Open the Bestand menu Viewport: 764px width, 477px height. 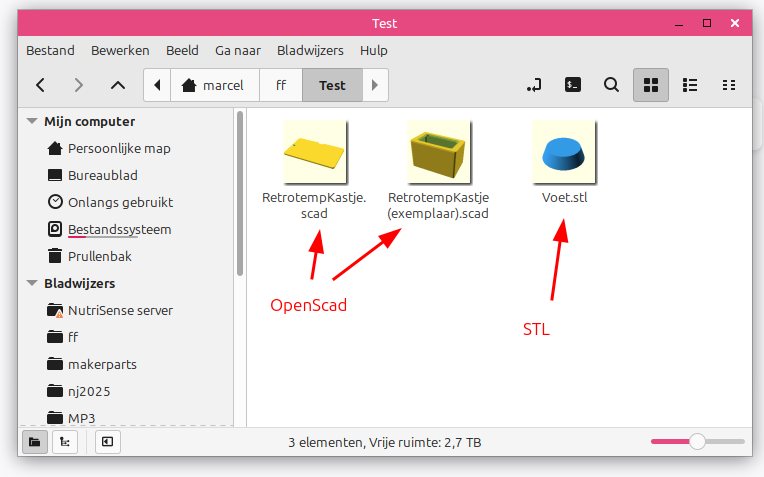point(50,50)
